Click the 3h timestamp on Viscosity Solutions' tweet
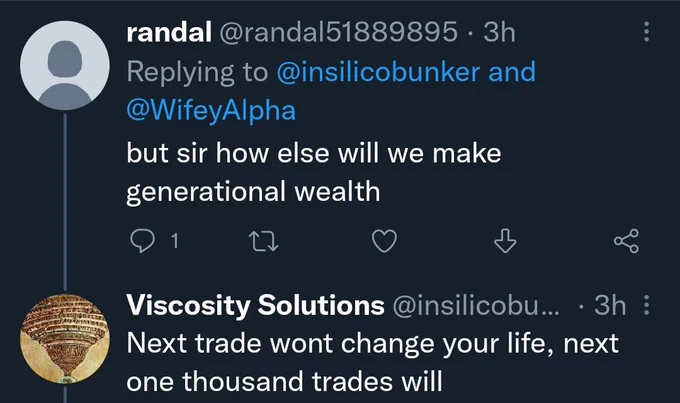This screenshot has height=403, width=680. [610, 305]
